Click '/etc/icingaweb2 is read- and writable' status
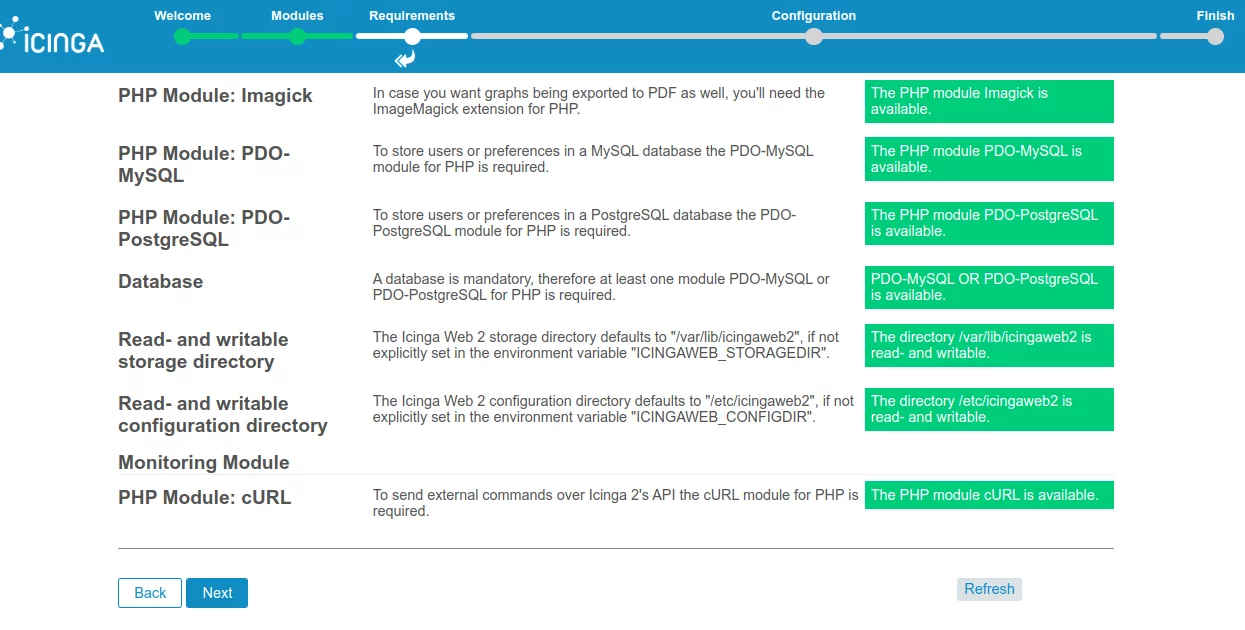The width and height of the screenshot is (1245, 630). point(989,409)
